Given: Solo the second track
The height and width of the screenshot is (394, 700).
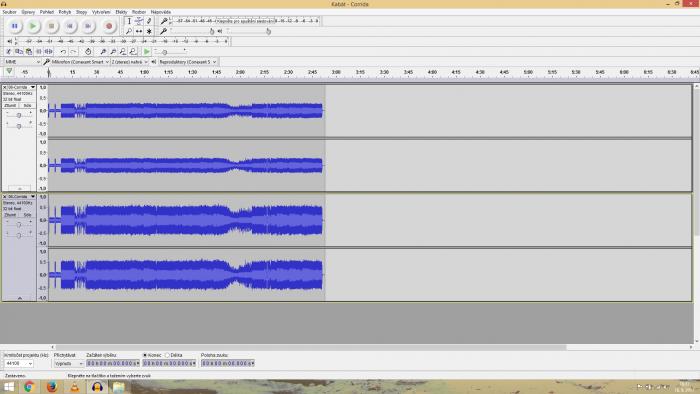Looking at the screenshot, I should tap(27, 215).
